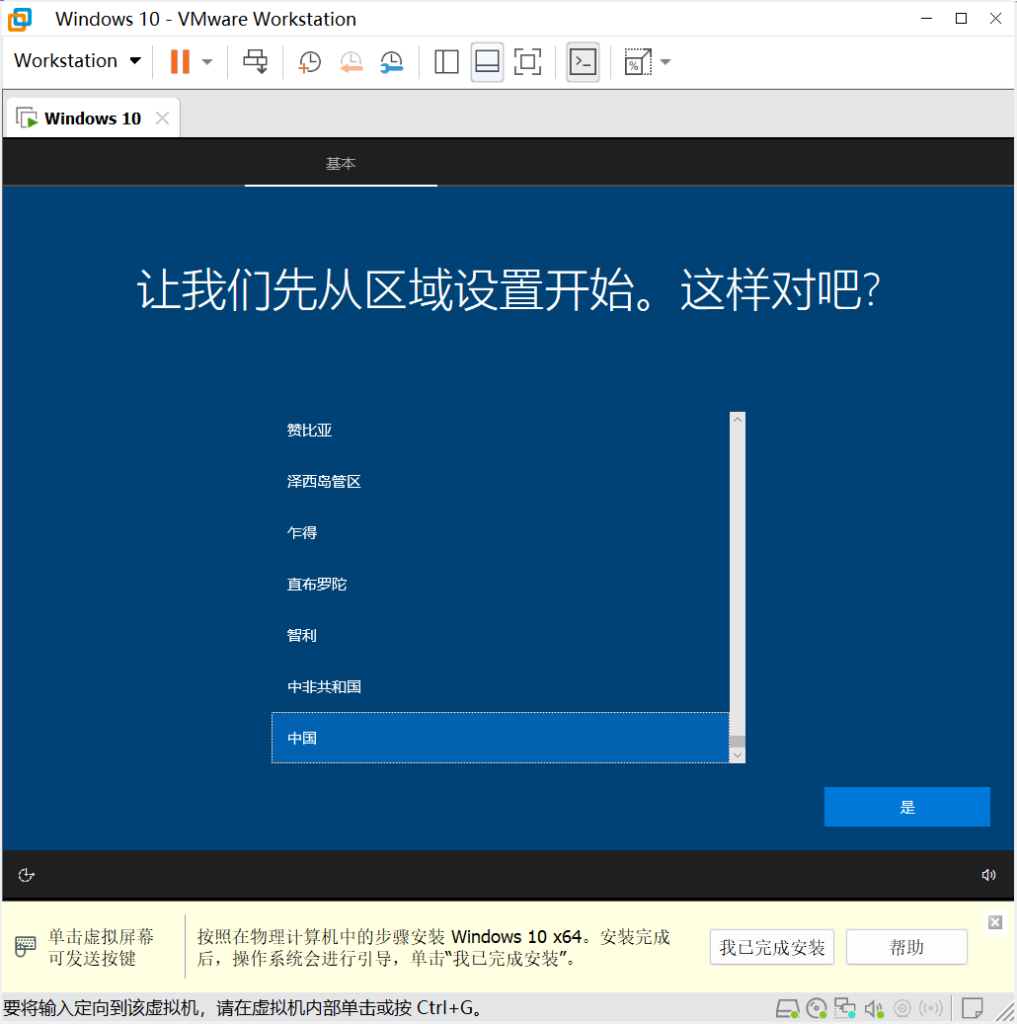Toggle the library sidebar view

point(446,62)
